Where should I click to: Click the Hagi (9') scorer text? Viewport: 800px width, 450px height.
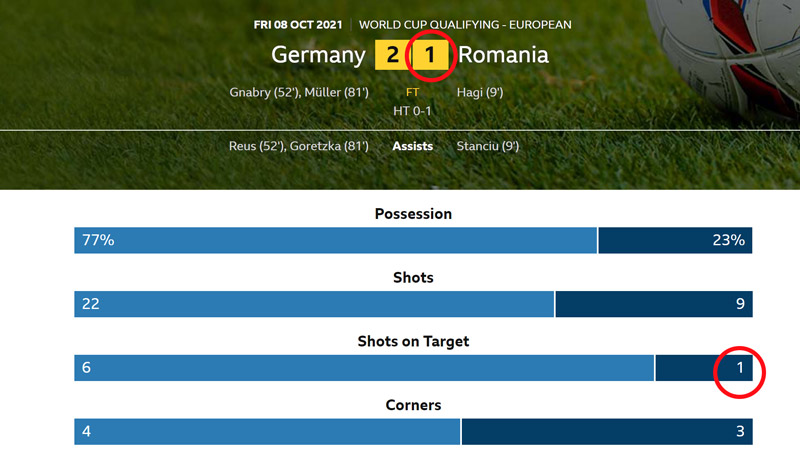click(x=480, y=92)
